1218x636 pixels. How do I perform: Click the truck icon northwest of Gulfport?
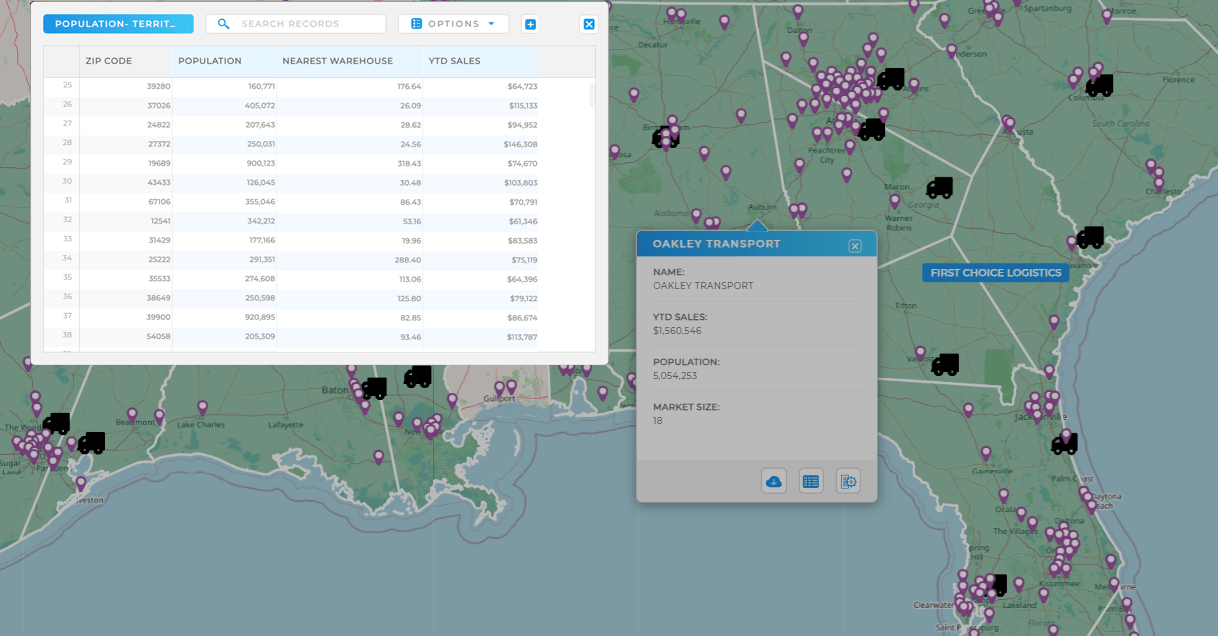click(x=418, y=377)
